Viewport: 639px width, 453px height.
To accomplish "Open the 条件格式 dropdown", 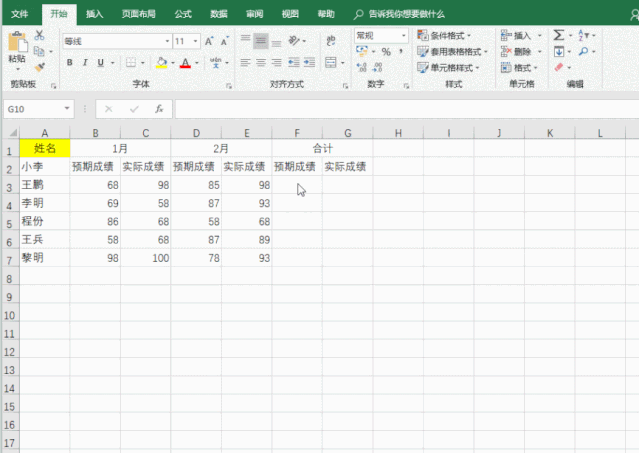I will pos(444,35).
